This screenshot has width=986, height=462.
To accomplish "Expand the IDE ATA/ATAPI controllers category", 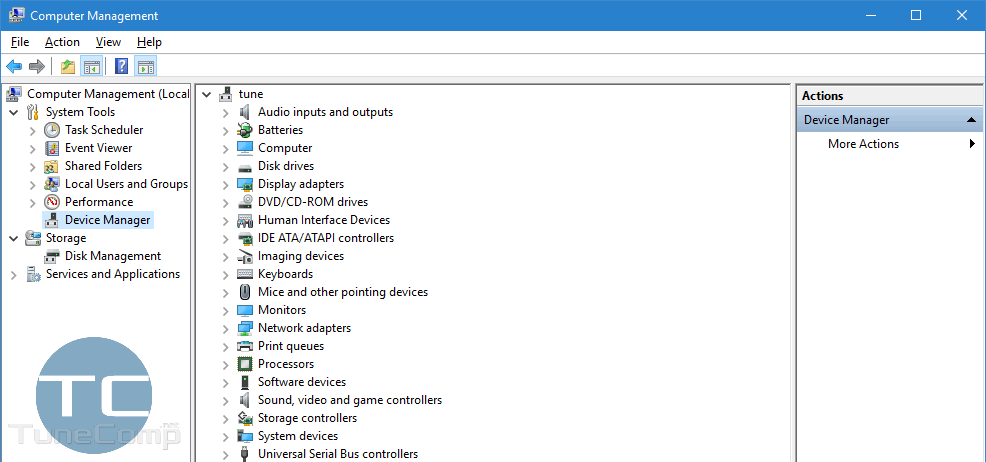I will pos(225,239).
